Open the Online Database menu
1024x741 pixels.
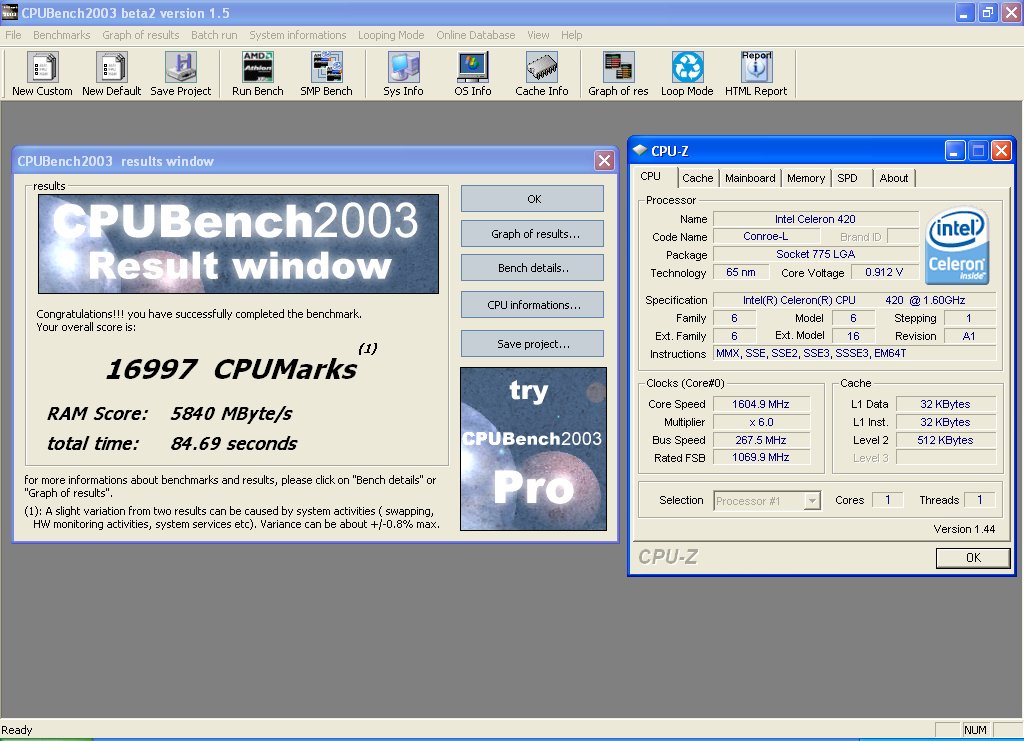point(475,35)
